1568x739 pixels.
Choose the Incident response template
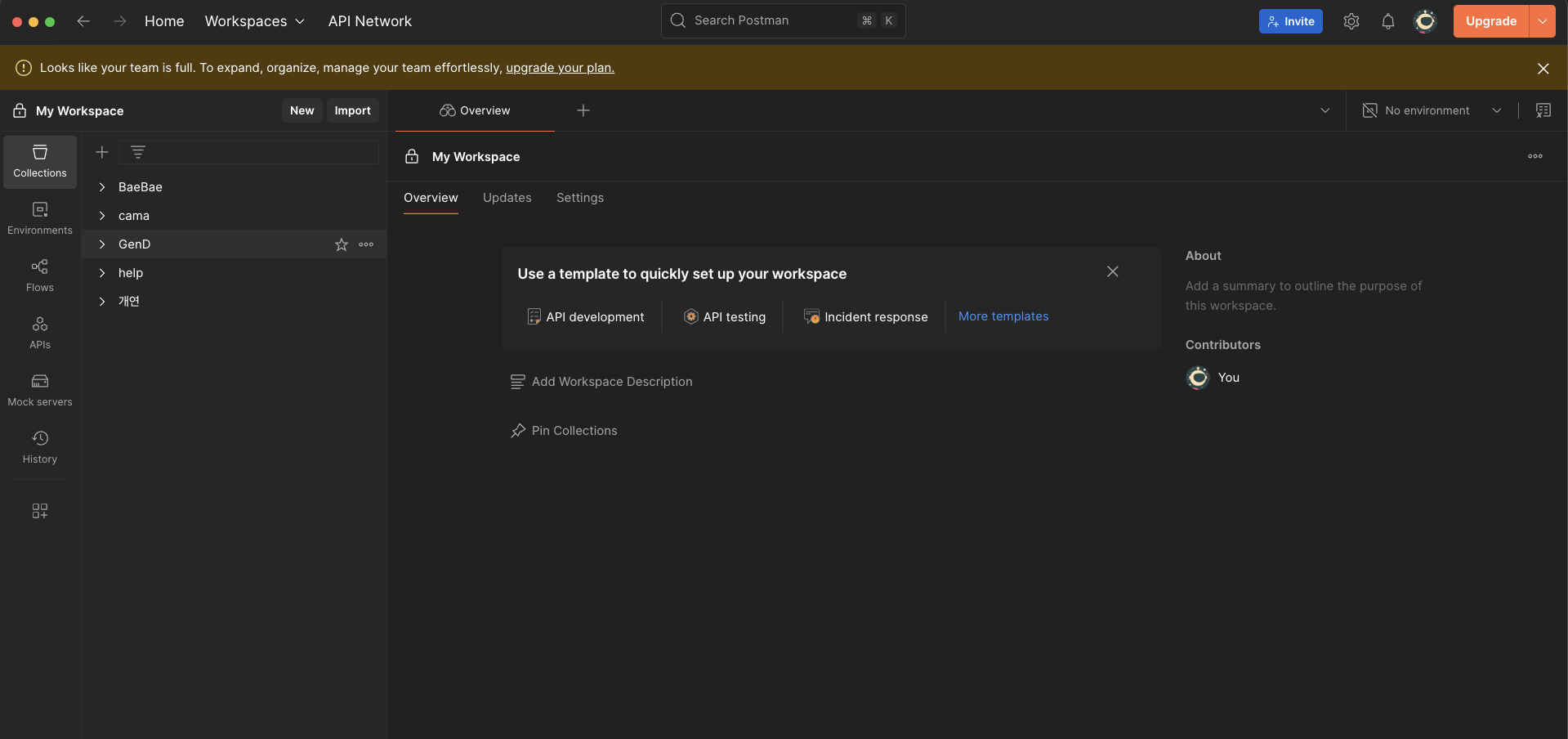pos(866,317)
